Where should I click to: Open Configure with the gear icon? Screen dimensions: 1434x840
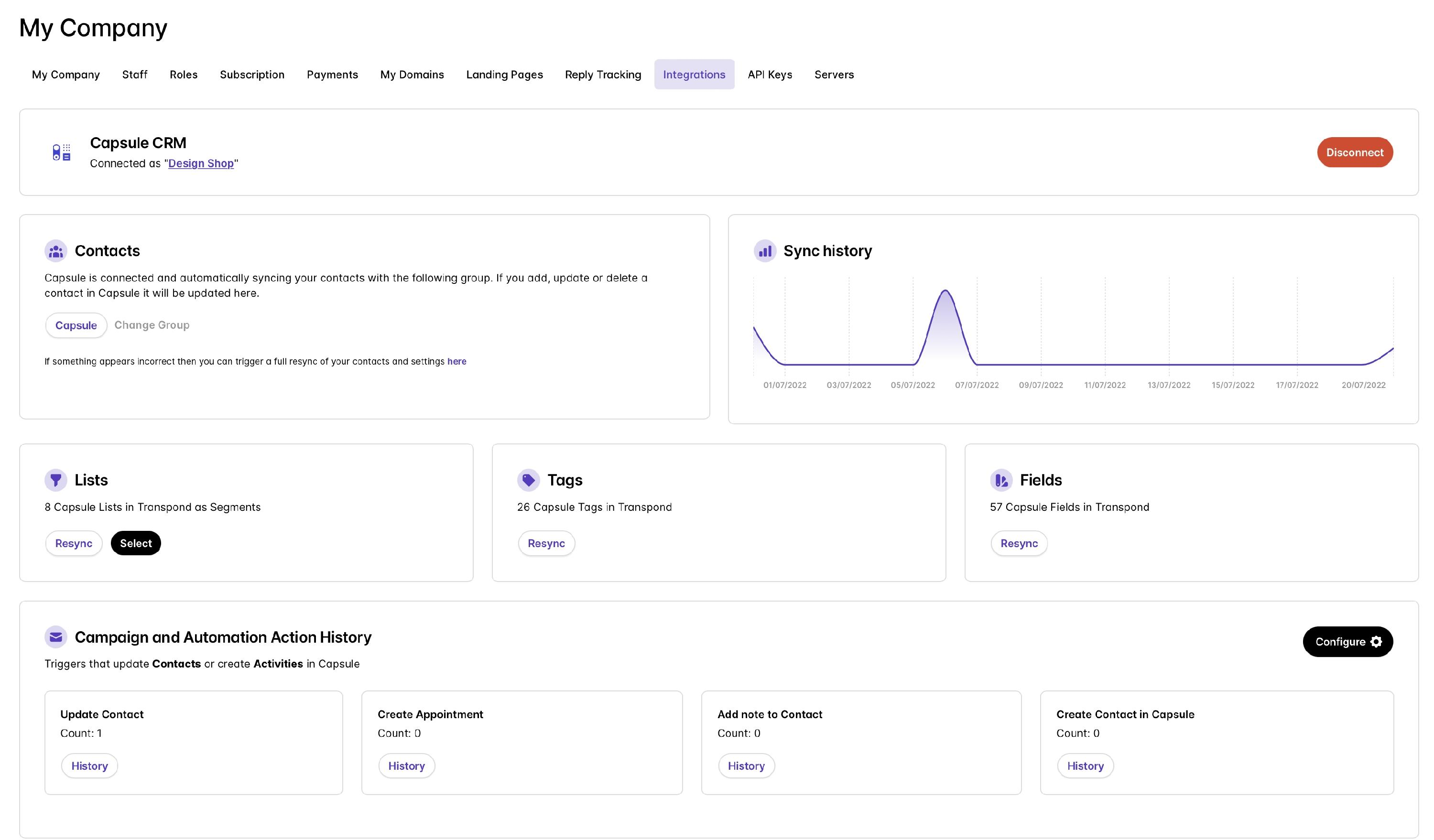(1347, 642)
